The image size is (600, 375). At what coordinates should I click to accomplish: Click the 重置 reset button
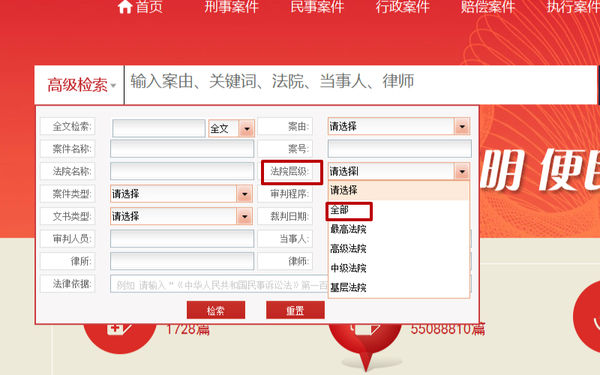point(295,310)
